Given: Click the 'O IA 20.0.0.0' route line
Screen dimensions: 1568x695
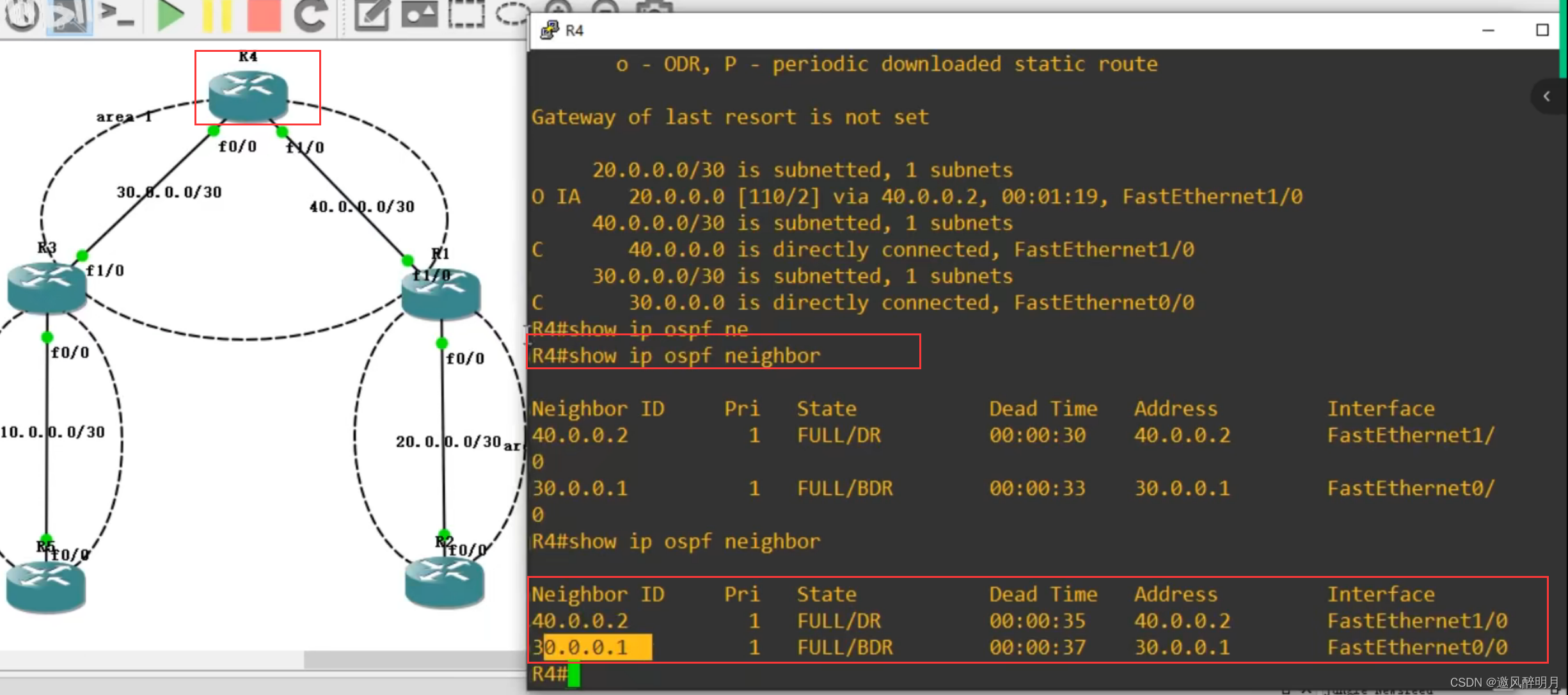Looking at the screenshot, I should coord(917,196).
